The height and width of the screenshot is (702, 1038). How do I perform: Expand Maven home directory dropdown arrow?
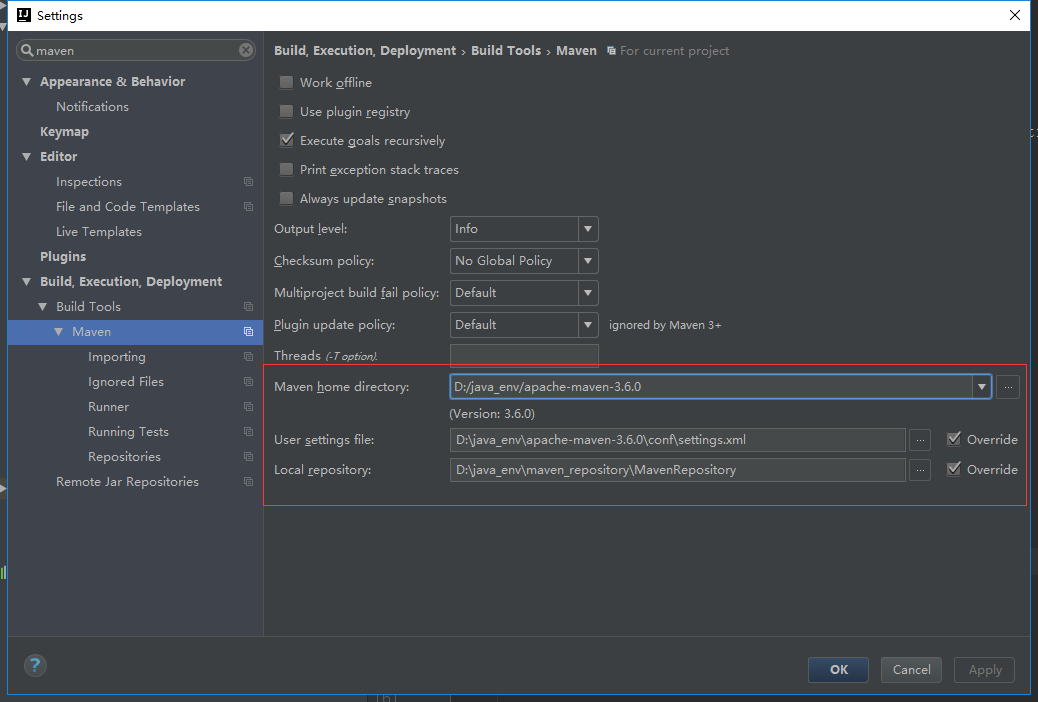pyautogui.click(x=981, y=387)
